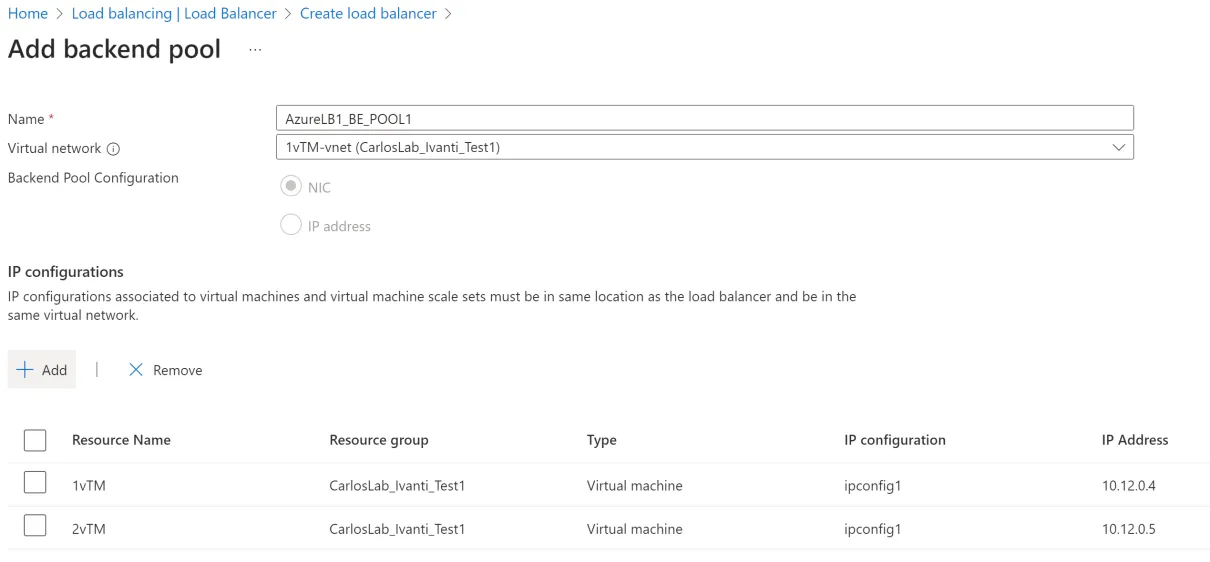Screen dimensions: 1210x562
Task: Check the box for the 1vTM row
Action: pyautogui.click(x=35, y=483)
